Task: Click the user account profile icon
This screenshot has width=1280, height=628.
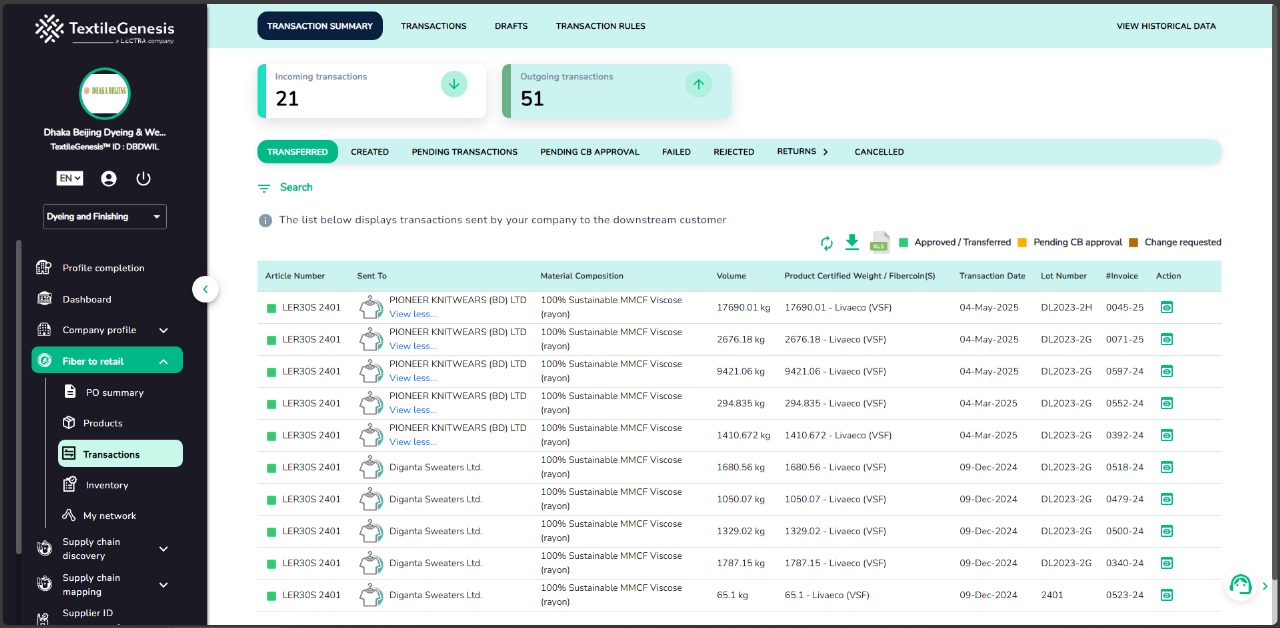Action: (x=109, y=178)
